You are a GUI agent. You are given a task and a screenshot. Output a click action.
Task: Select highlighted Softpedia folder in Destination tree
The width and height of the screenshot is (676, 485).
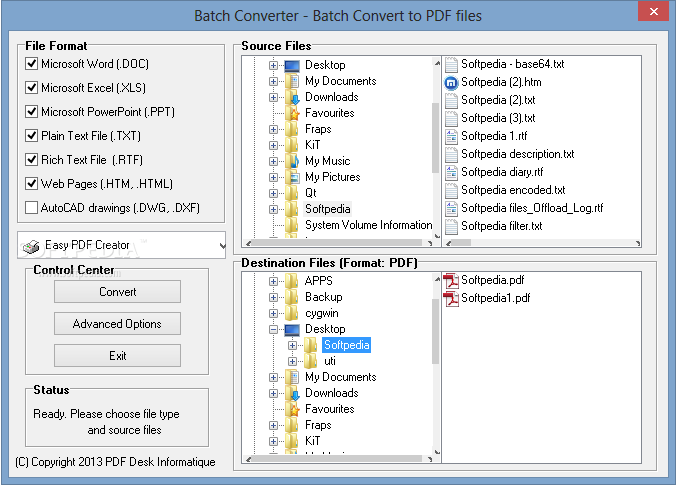346,345
